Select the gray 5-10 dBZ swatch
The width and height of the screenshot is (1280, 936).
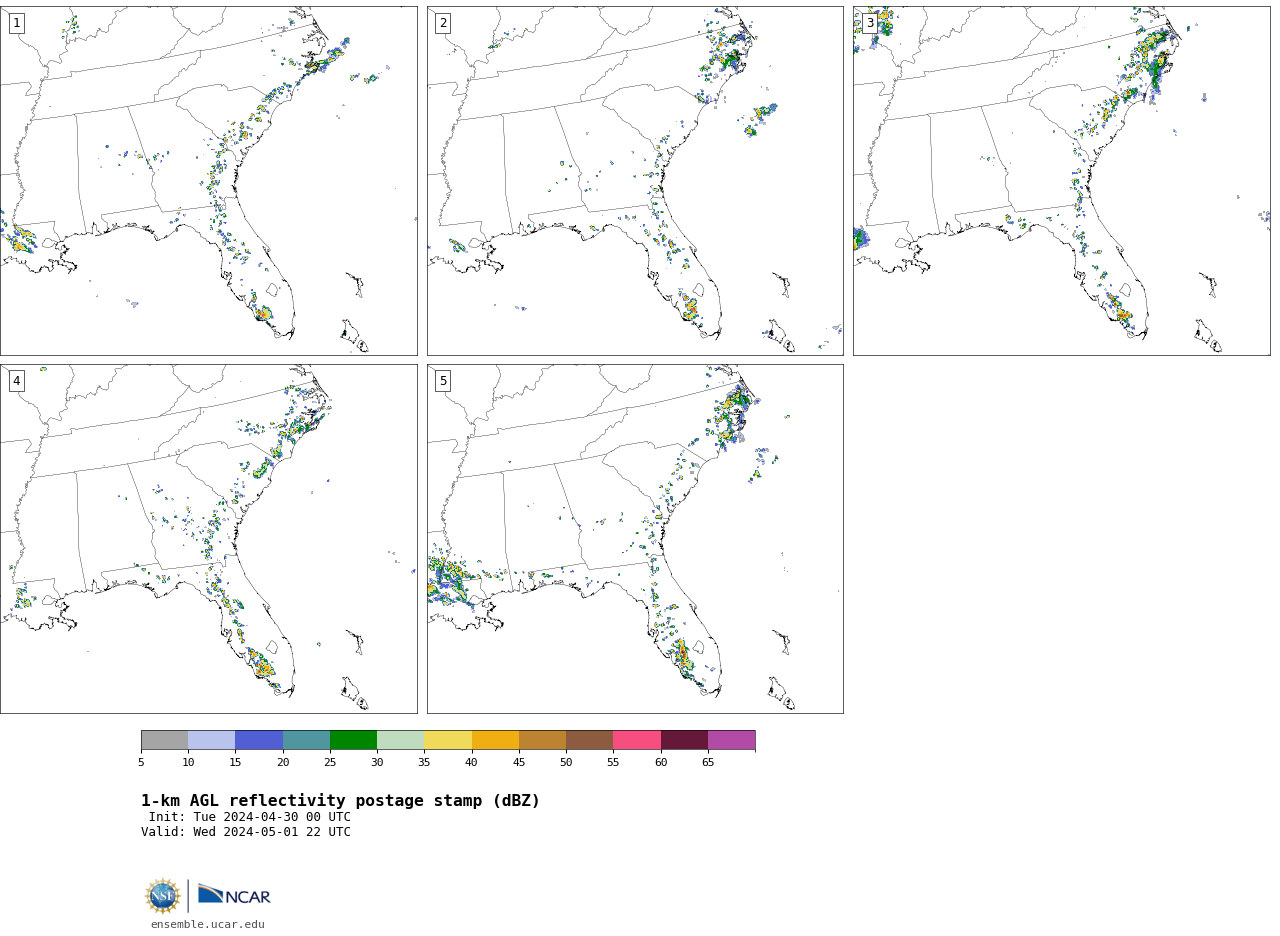pos(164,740)
